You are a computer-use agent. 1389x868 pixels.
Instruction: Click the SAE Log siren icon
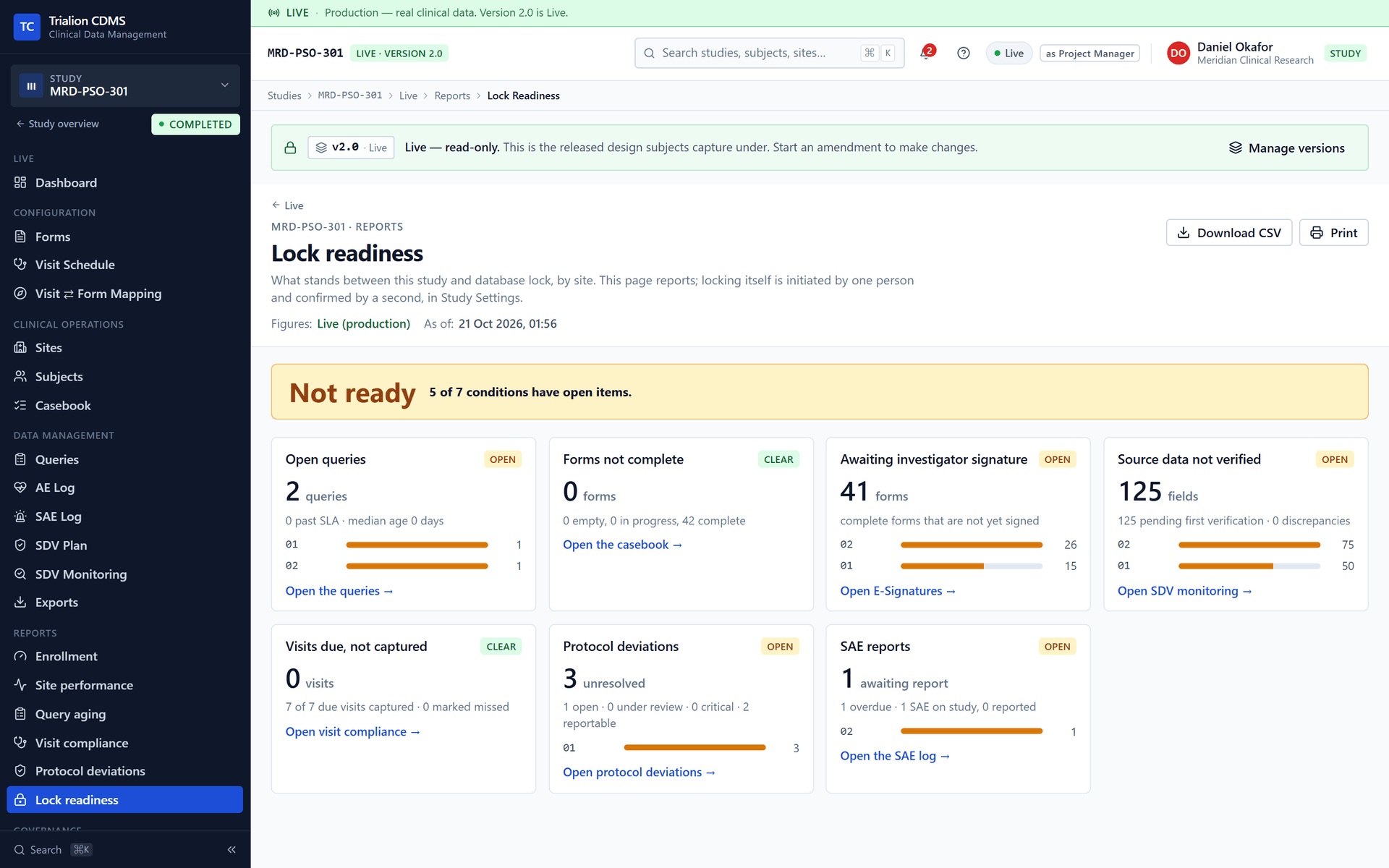20,516
